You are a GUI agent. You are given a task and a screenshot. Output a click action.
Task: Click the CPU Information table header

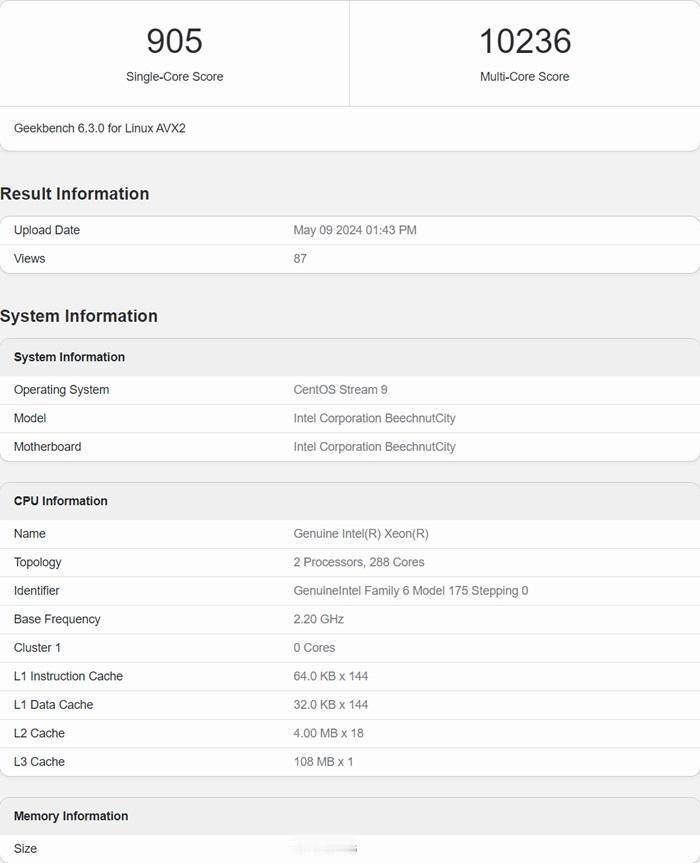(x=61, y=501)
